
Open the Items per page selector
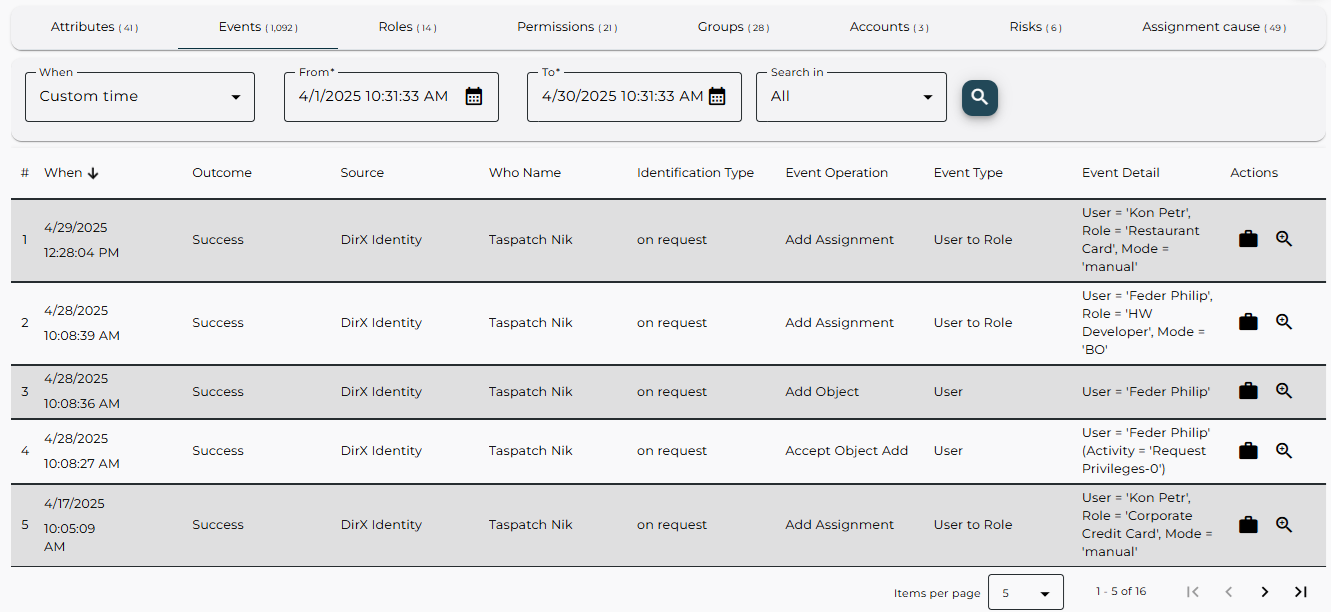pyautogui.click(x=1026, y=591)
